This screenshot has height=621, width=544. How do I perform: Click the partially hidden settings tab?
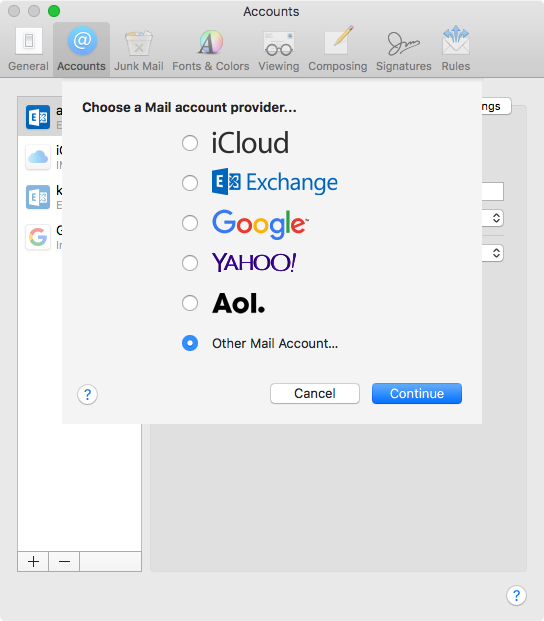[x=496, y=106]
